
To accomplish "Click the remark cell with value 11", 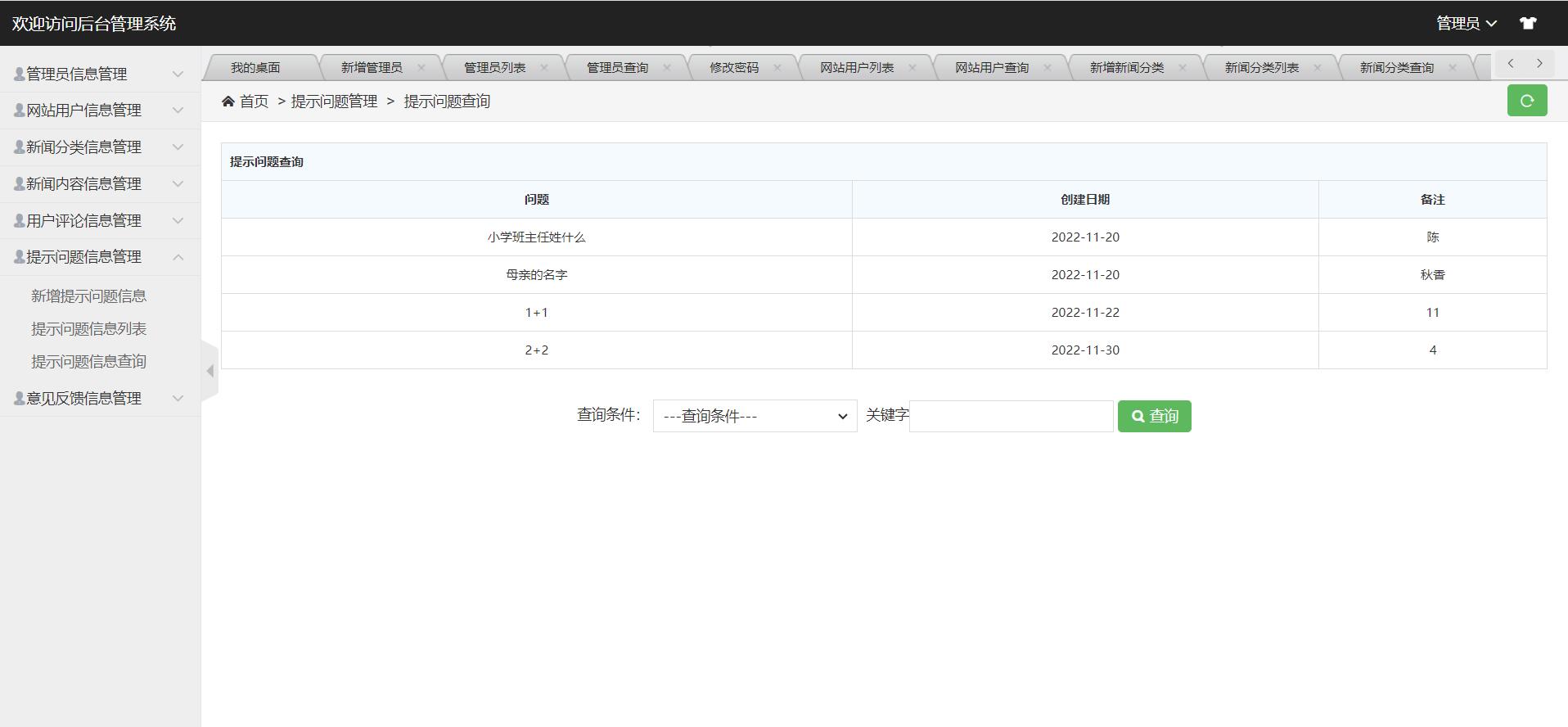I will click(x=1433, y=312).
